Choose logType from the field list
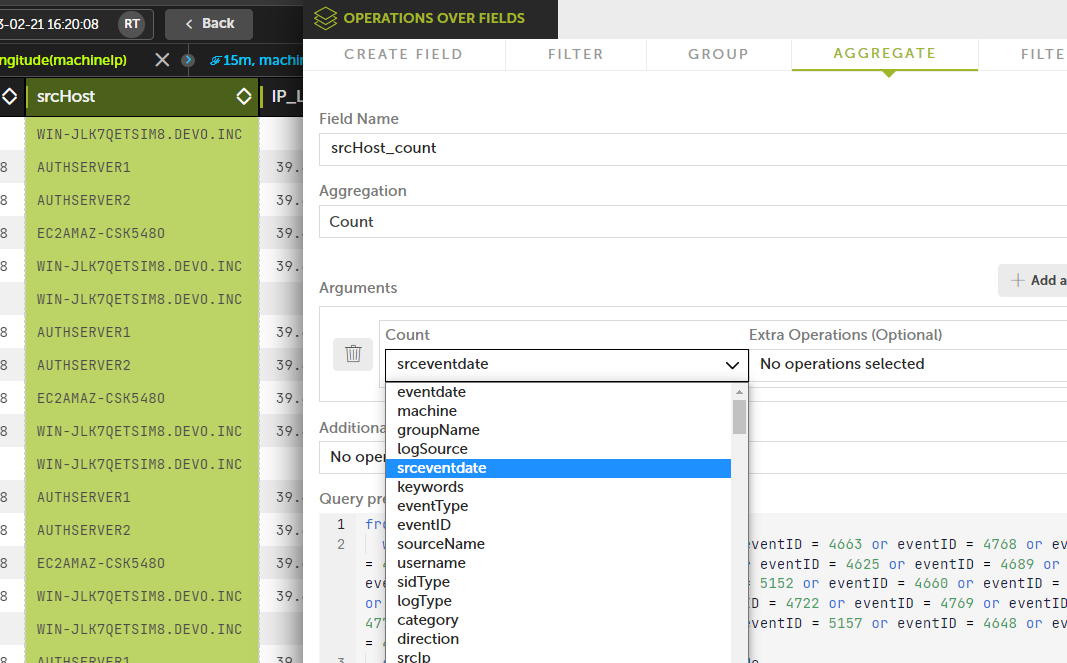1067x663 pixels. (558, 602)
